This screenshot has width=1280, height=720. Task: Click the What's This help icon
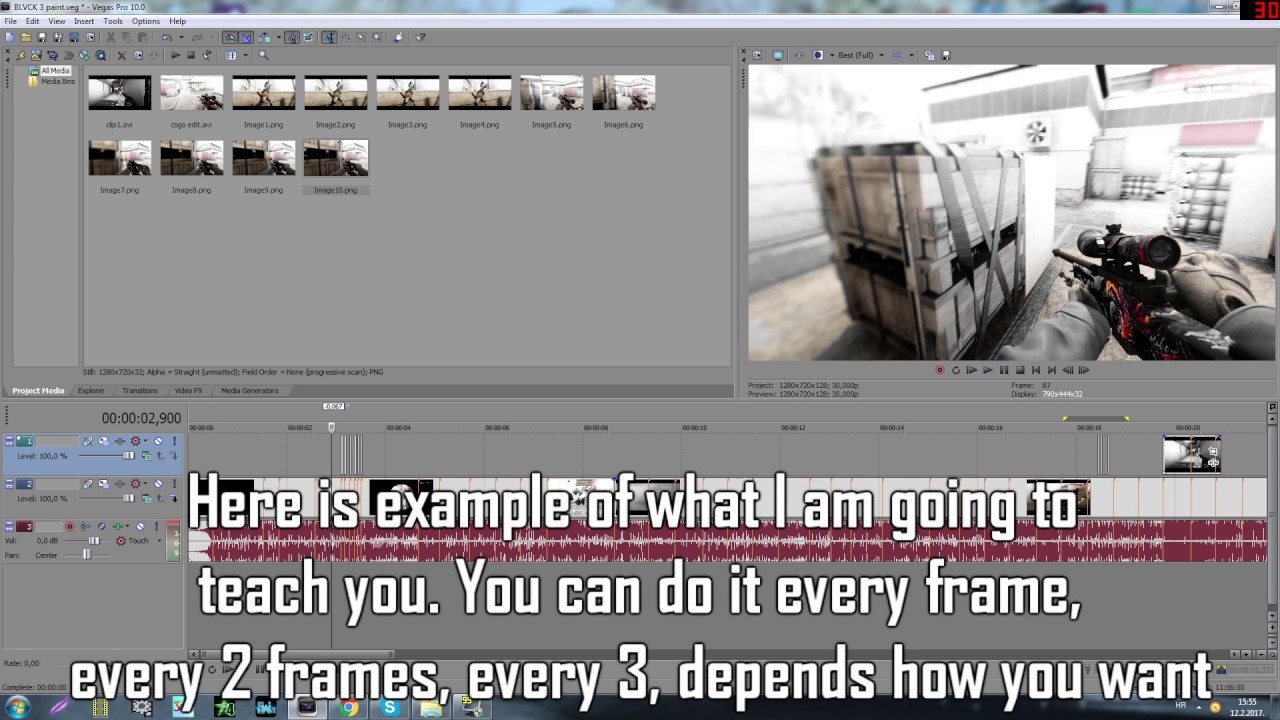coord(420,37)
